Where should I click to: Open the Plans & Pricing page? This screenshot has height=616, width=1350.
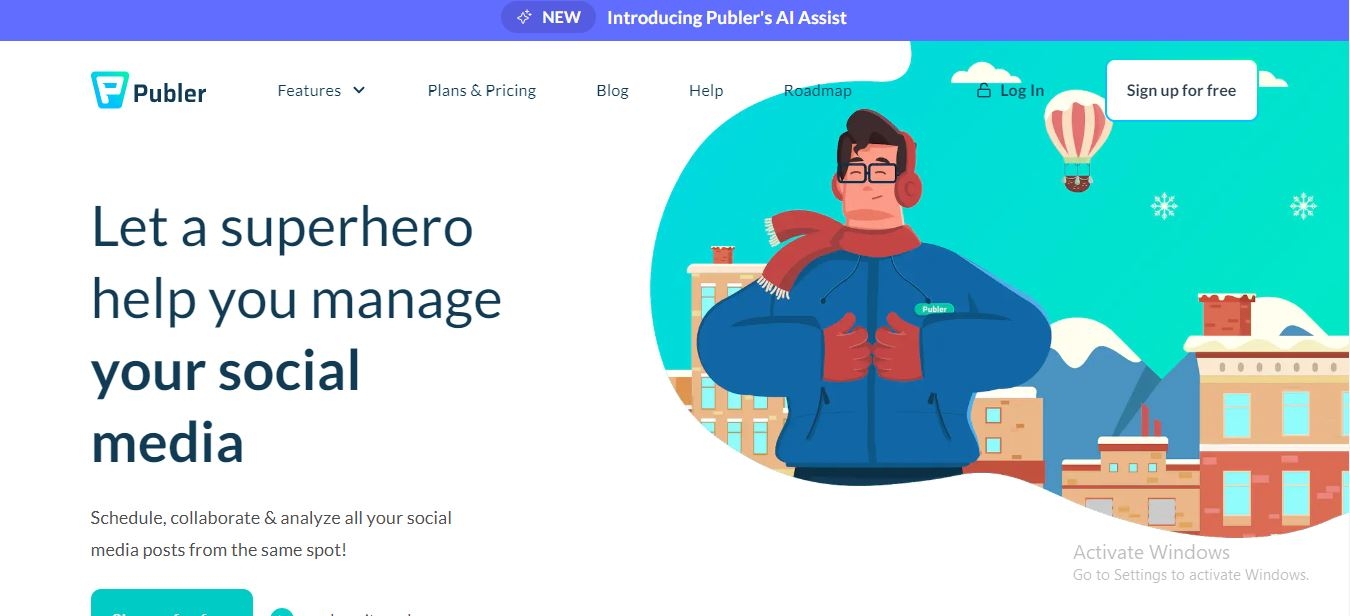click(x=482, y=90)
